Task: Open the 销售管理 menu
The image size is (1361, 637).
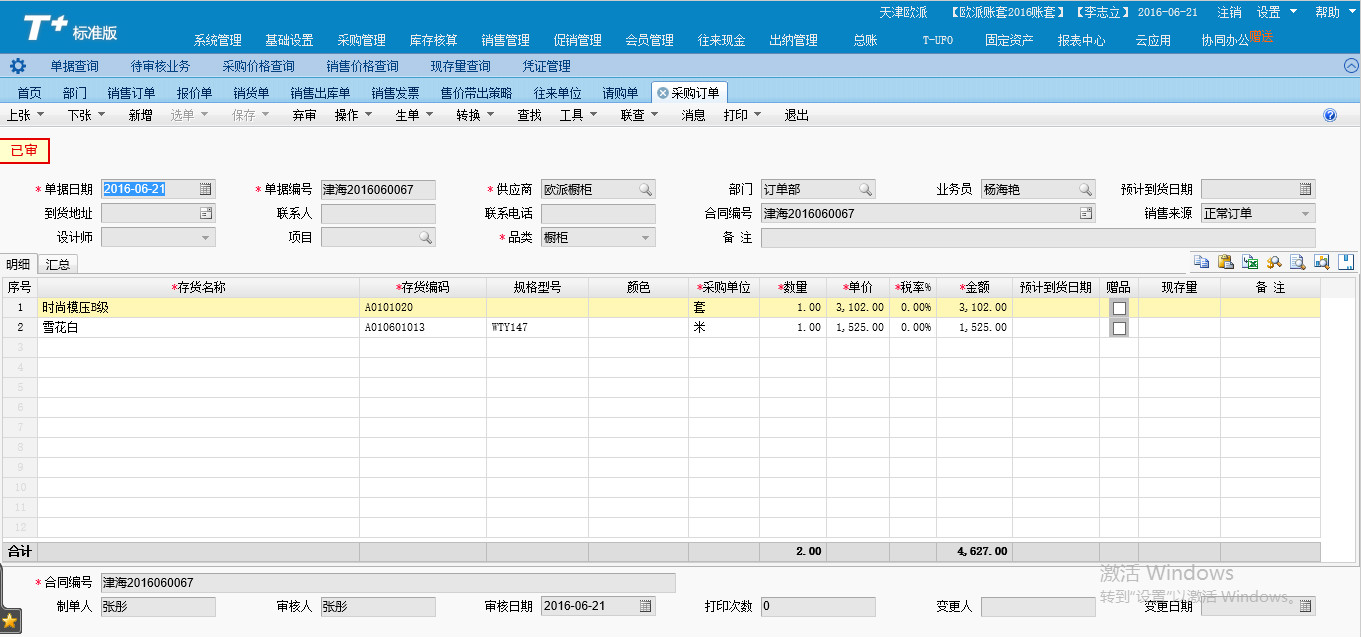Action: (x=505, y=40)
